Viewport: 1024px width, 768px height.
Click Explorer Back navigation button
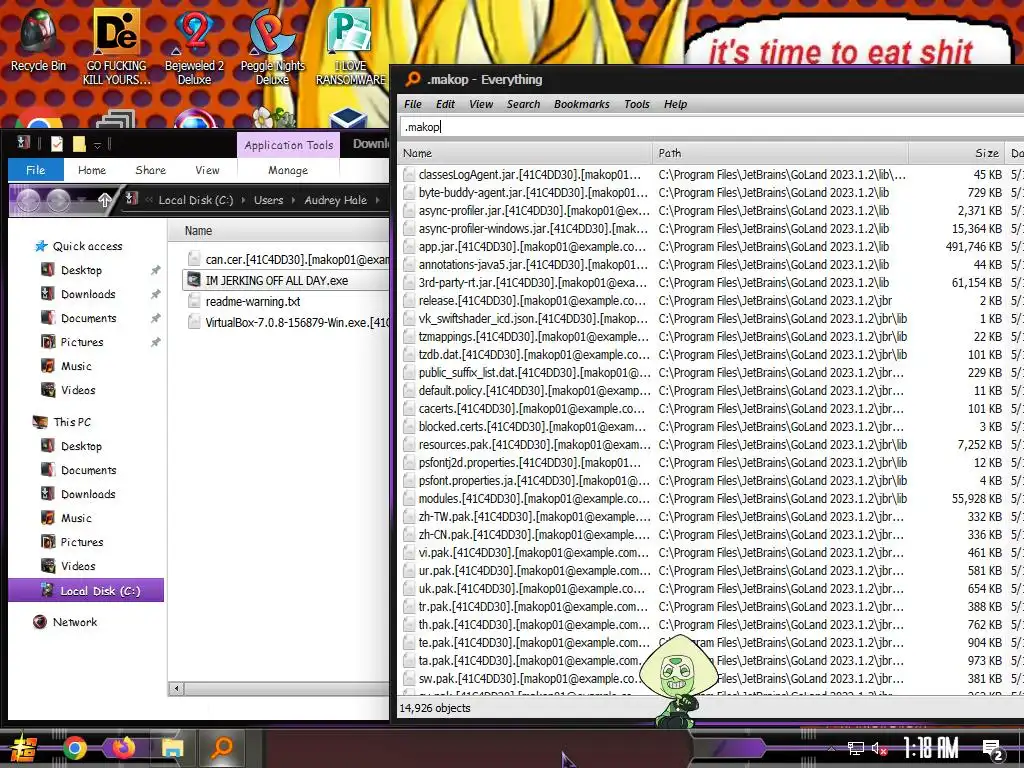[29, 200]
